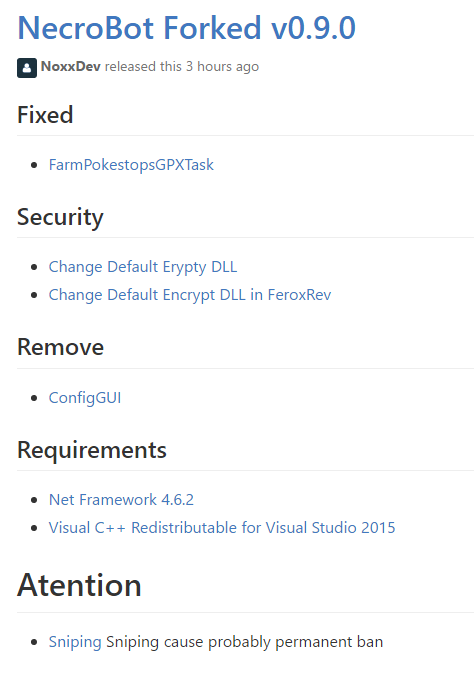Open the ConfigGUI link
This screenshot has height=676, width=474.
point(85,397)
